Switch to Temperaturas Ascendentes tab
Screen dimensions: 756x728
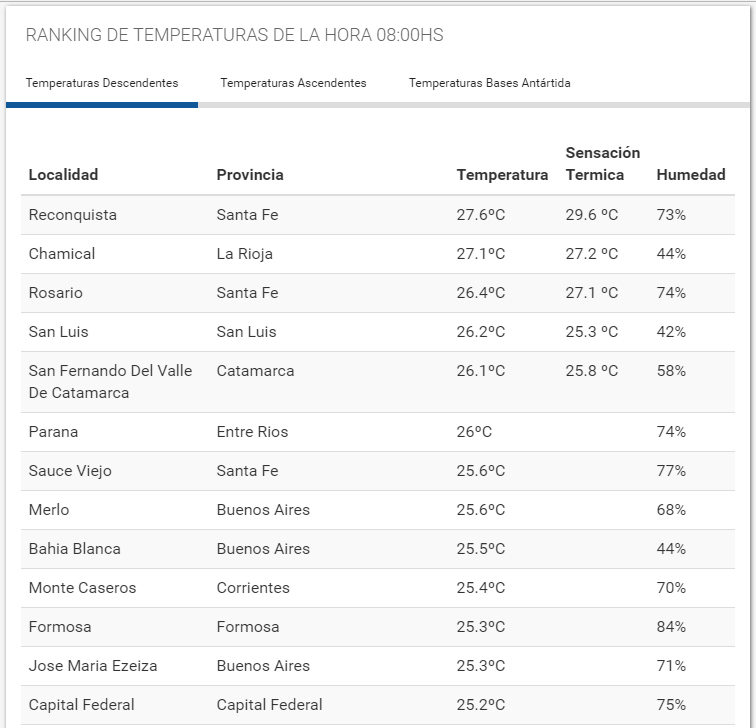(x=293, y=83)
